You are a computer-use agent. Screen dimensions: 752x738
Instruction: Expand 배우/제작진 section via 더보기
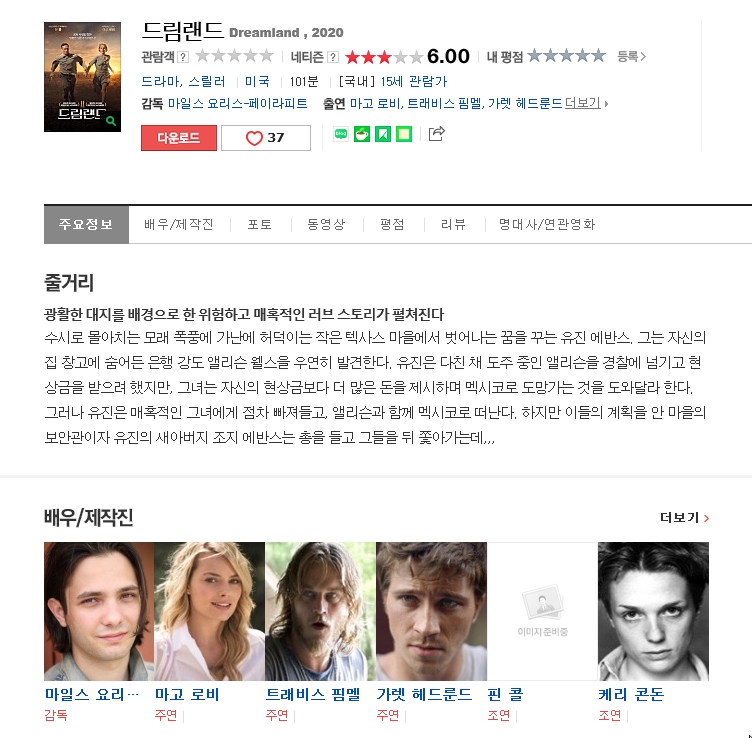[x=684, y=518]
